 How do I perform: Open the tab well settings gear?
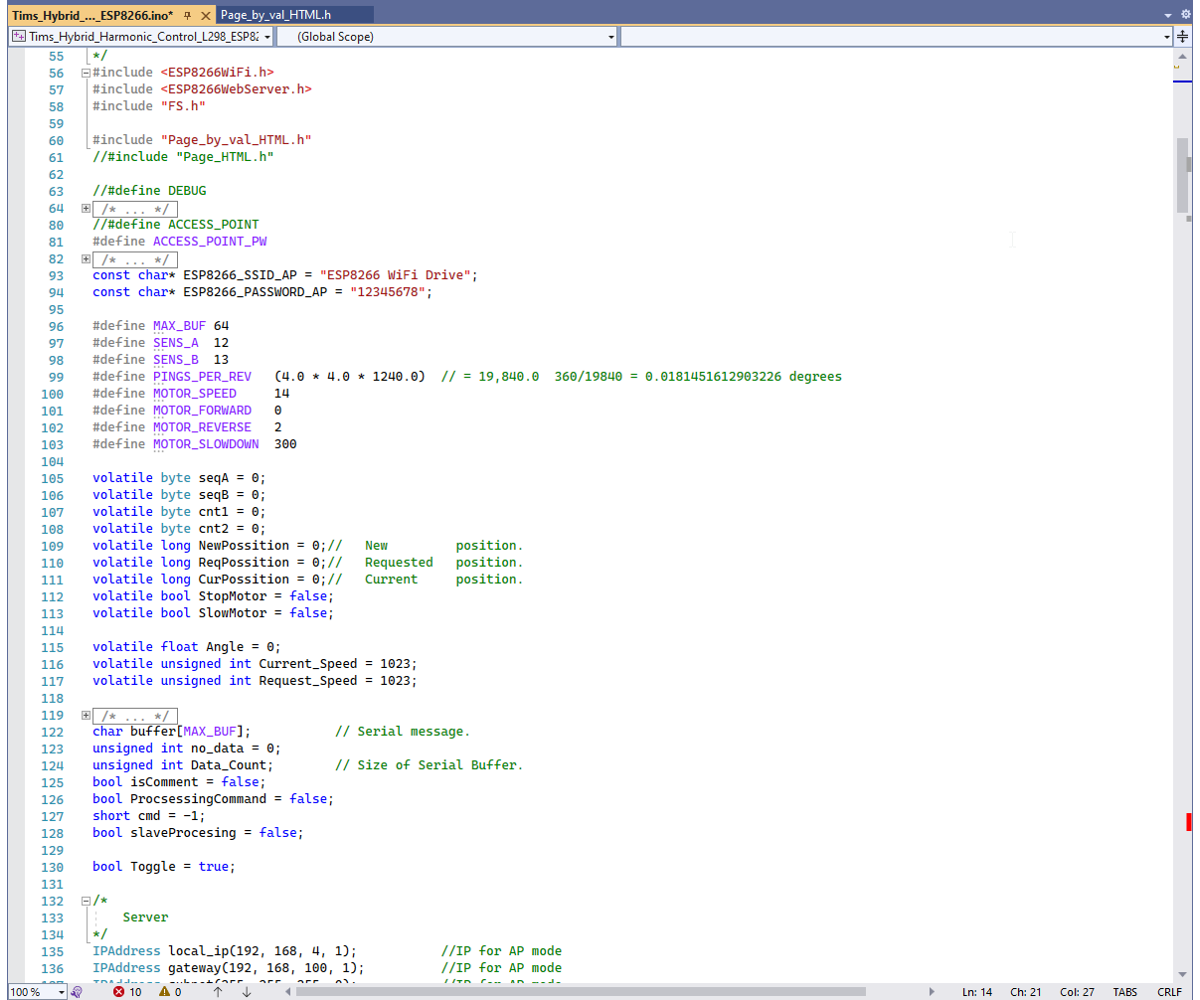point(1187,15)
